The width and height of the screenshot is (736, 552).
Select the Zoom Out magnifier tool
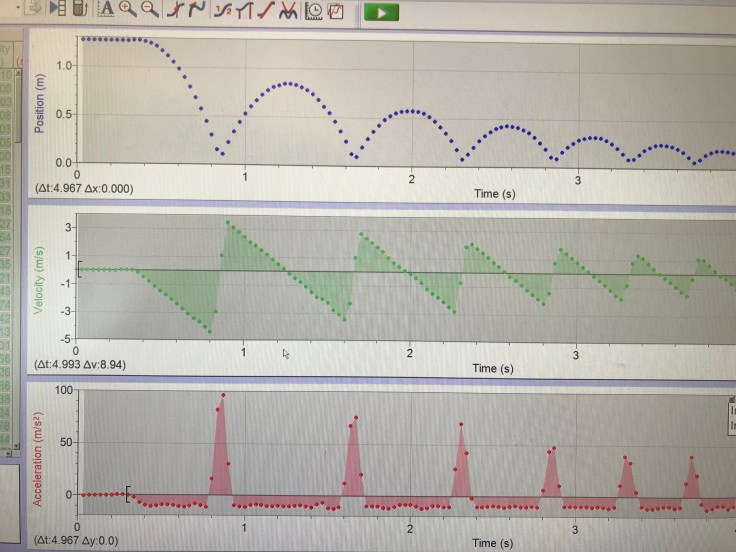150,10
